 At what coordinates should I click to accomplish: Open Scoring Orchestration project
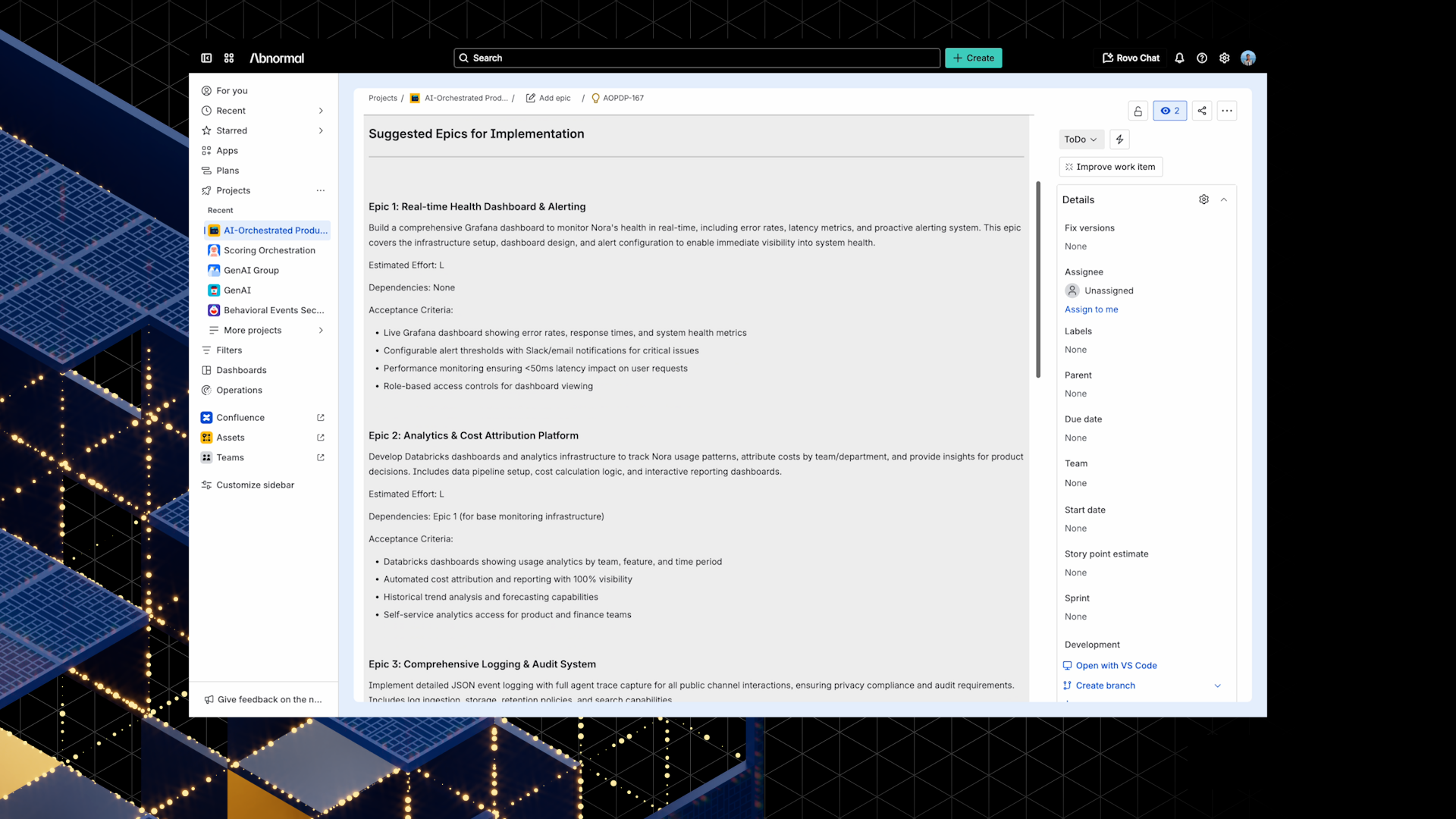268,250
